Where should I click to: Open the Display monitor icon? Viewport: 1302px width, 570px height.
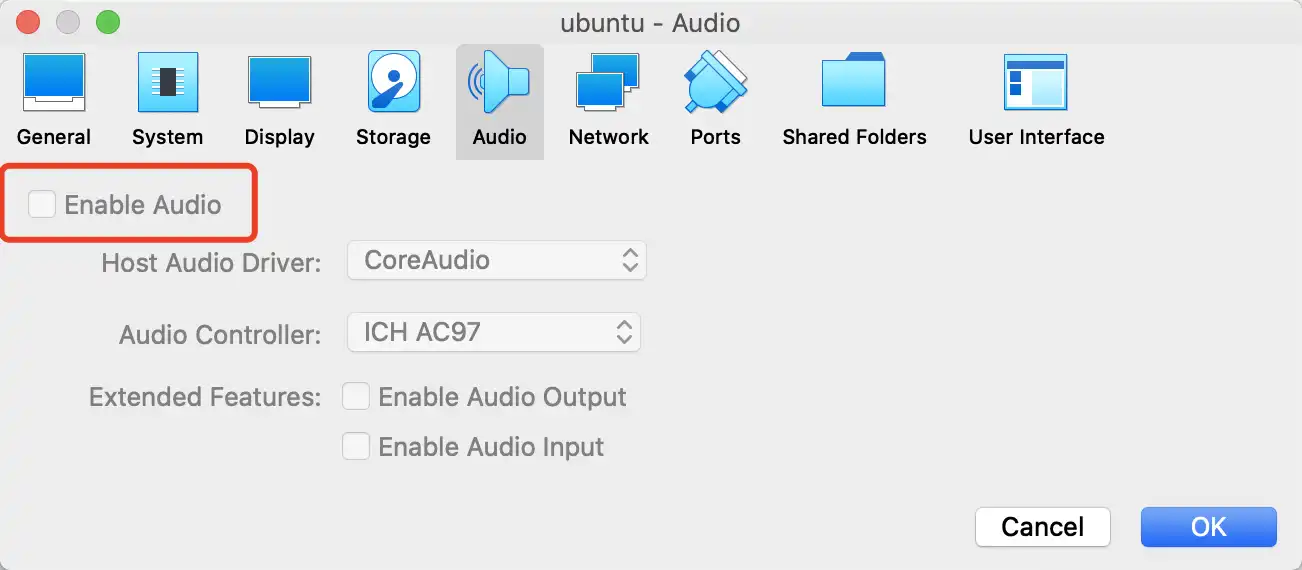point(280,82)
